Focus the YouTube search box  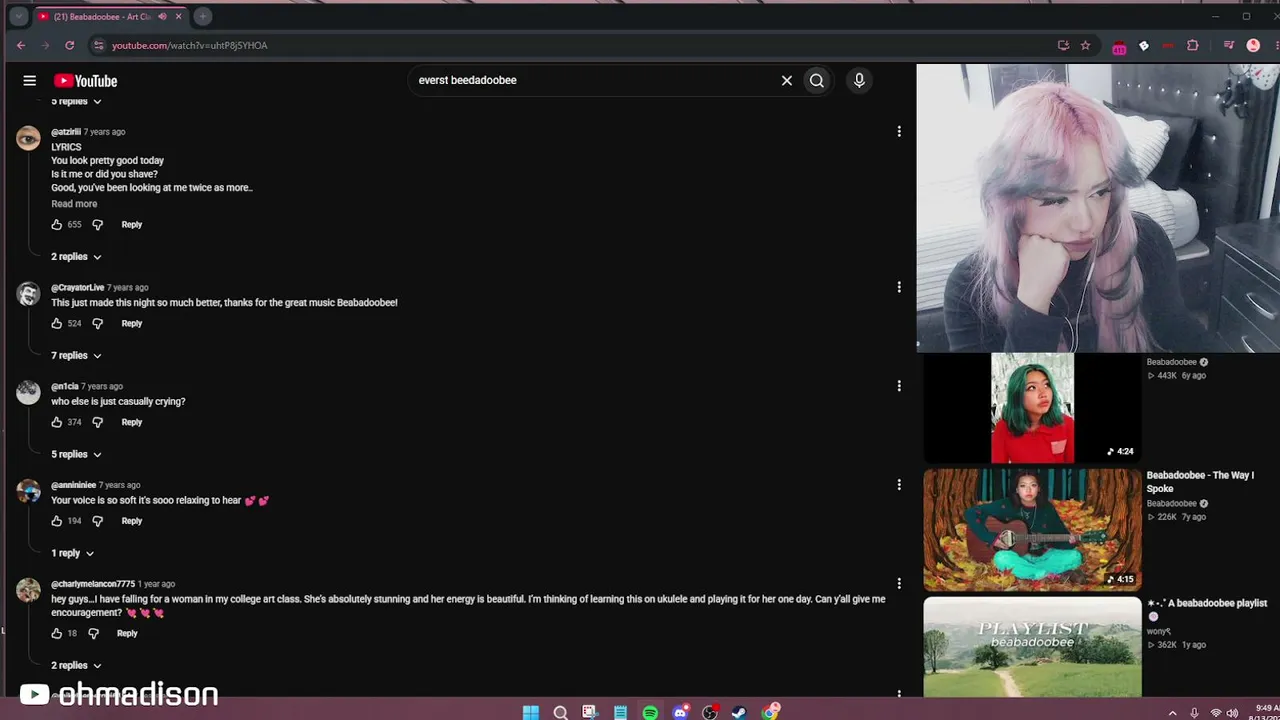tap(597, 81)
